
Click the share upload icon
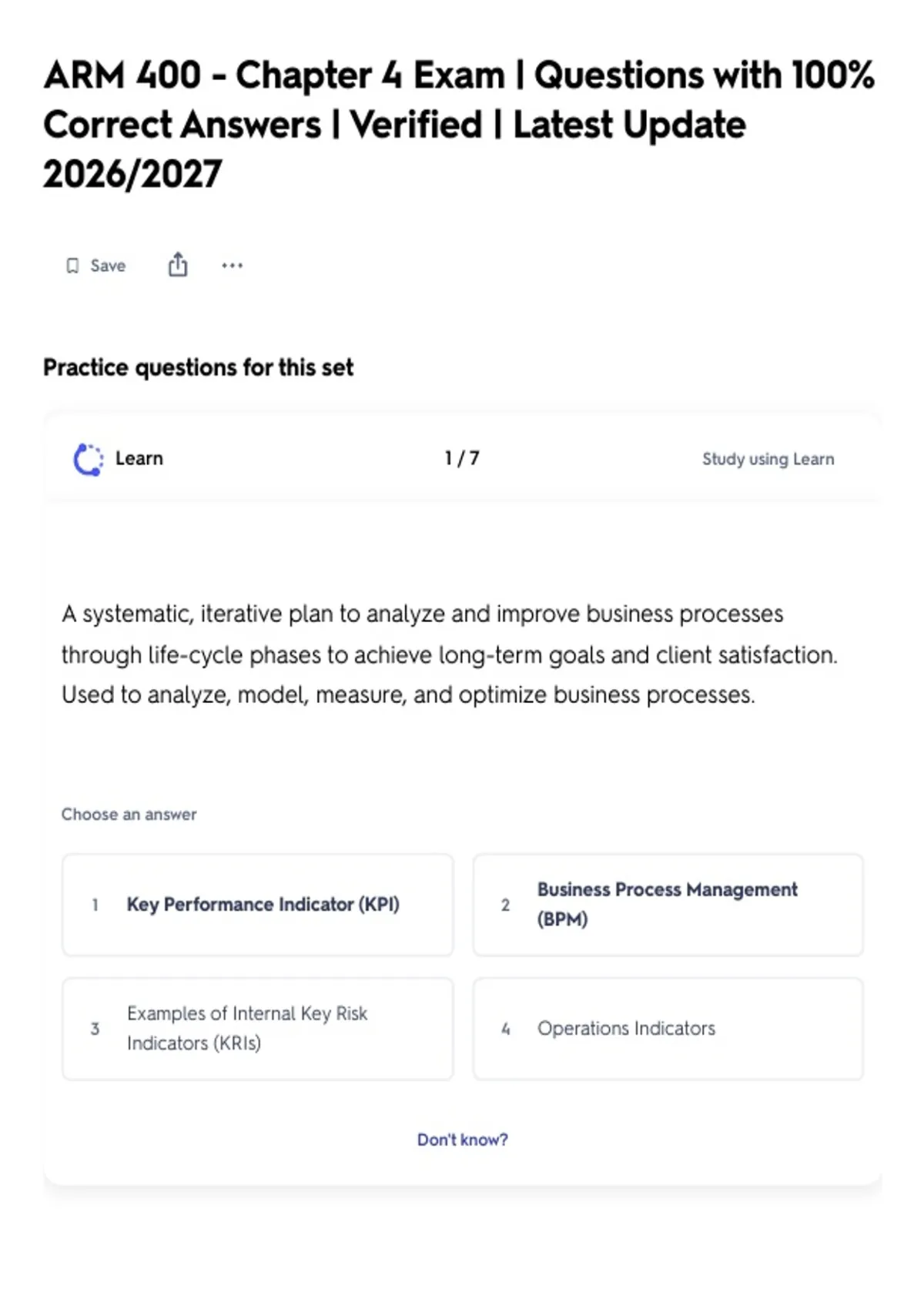178,264
